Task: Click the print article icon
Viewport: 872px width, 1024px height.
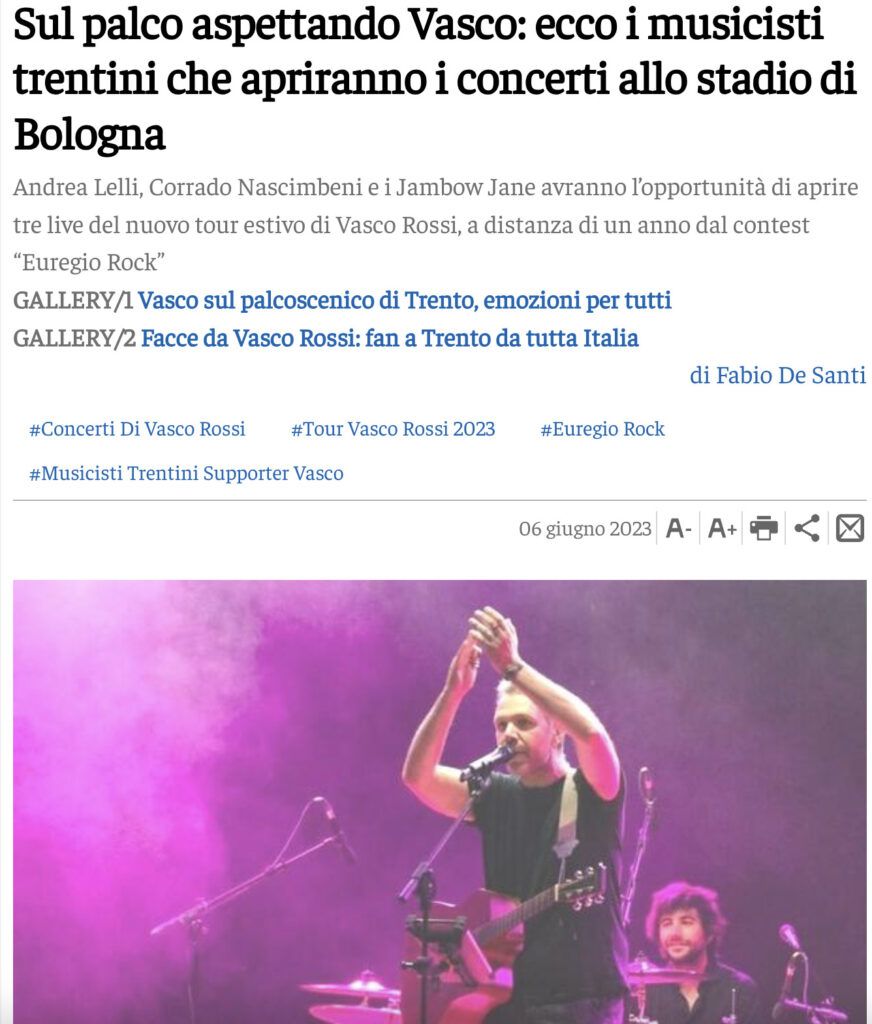Action: (x=764, y=528)
